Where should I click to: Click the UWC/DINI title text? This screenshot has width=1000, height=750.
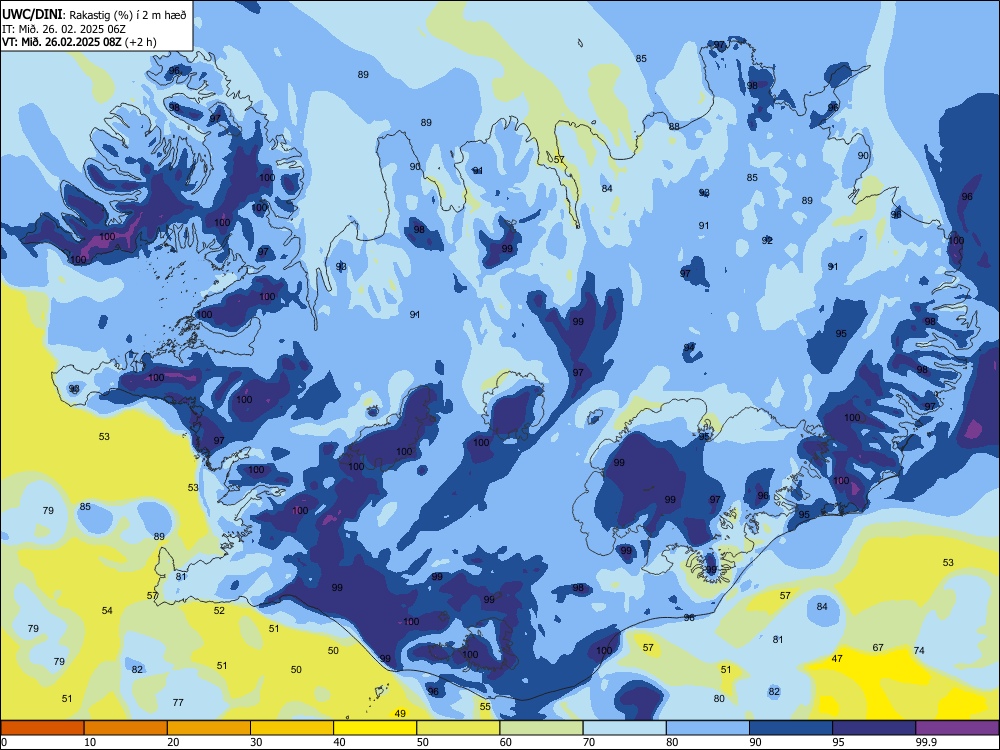point(32,15)
